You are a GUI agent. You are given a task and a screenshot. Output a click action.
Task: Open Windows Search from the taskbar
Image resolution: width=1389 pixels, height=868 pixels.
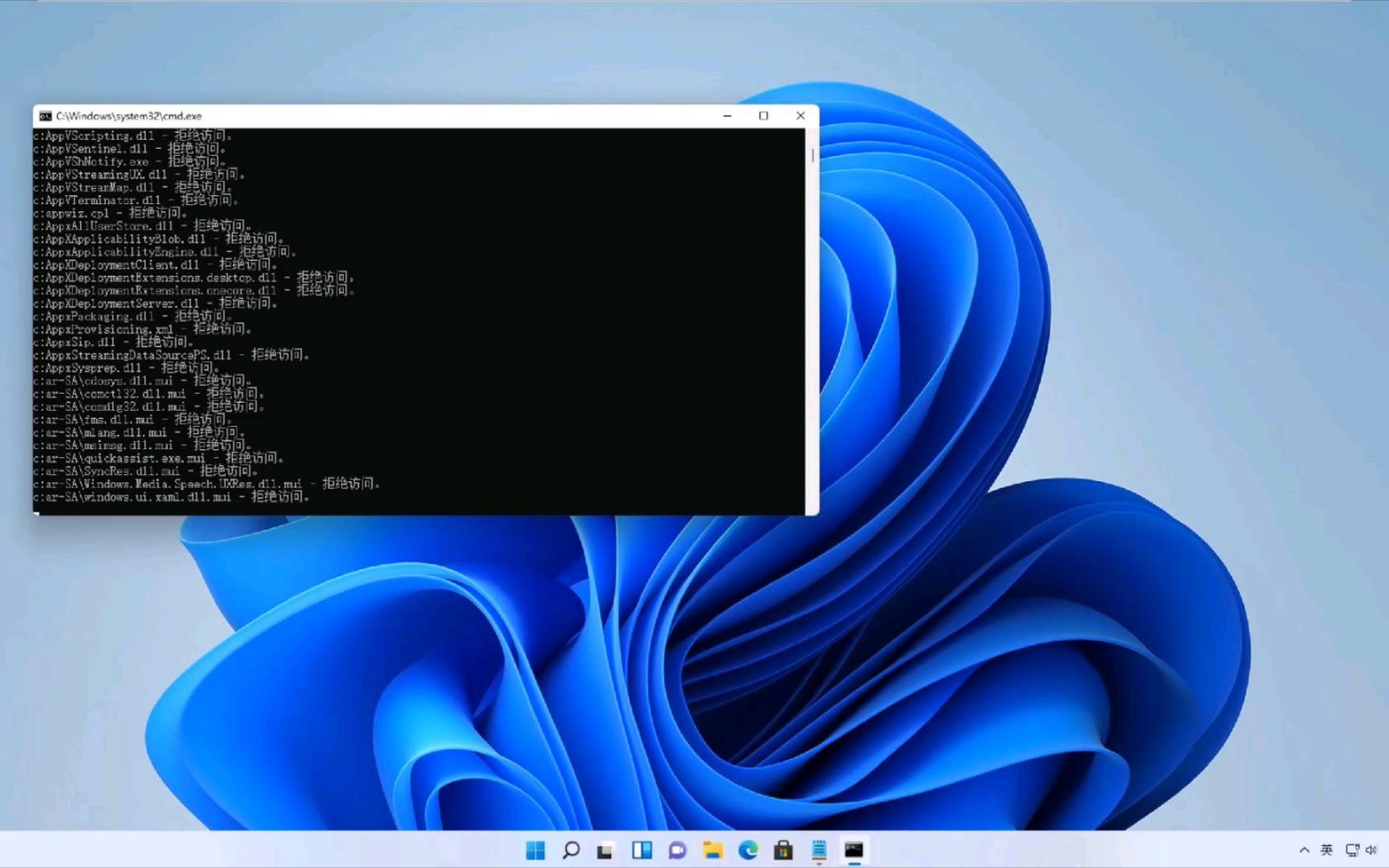click(x=571, y=850)
